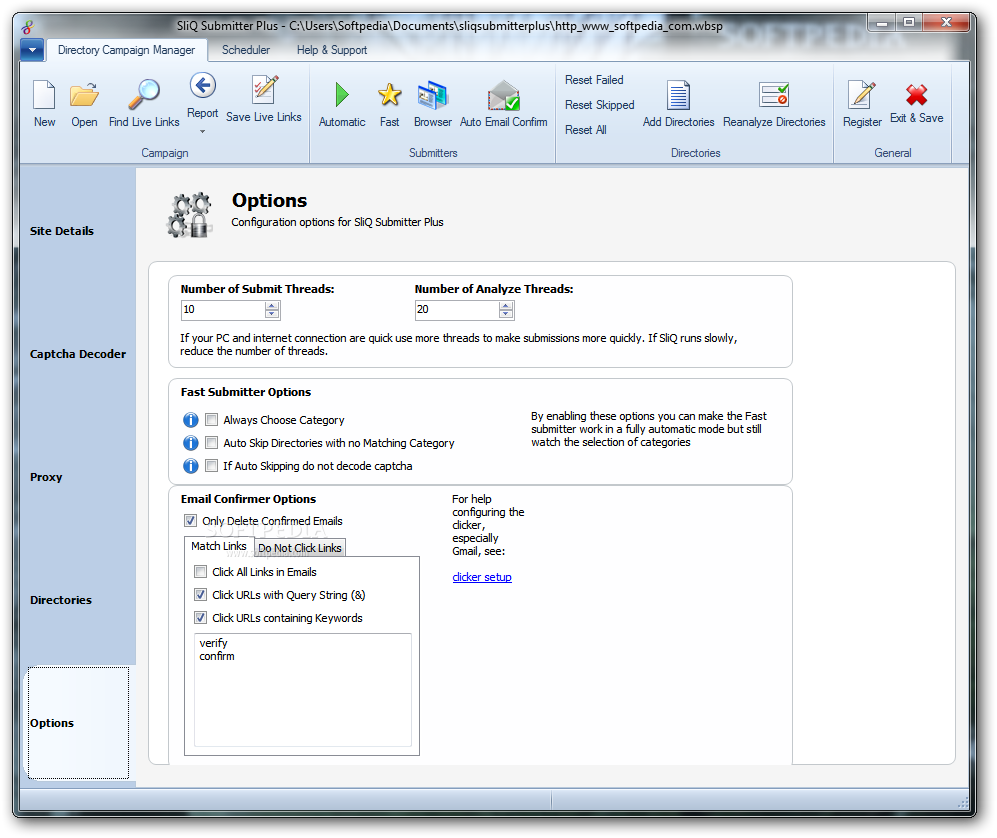Click in the keywords text box
This screenshot has height=838, width=997.
tap(303, 689)
